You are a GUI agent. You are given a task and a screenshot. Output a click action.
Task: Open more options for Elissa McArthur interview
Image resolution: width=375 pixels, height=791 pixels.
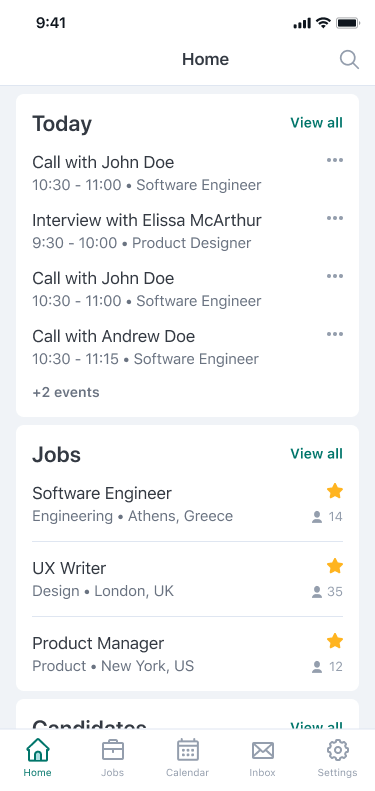point(335,218)
